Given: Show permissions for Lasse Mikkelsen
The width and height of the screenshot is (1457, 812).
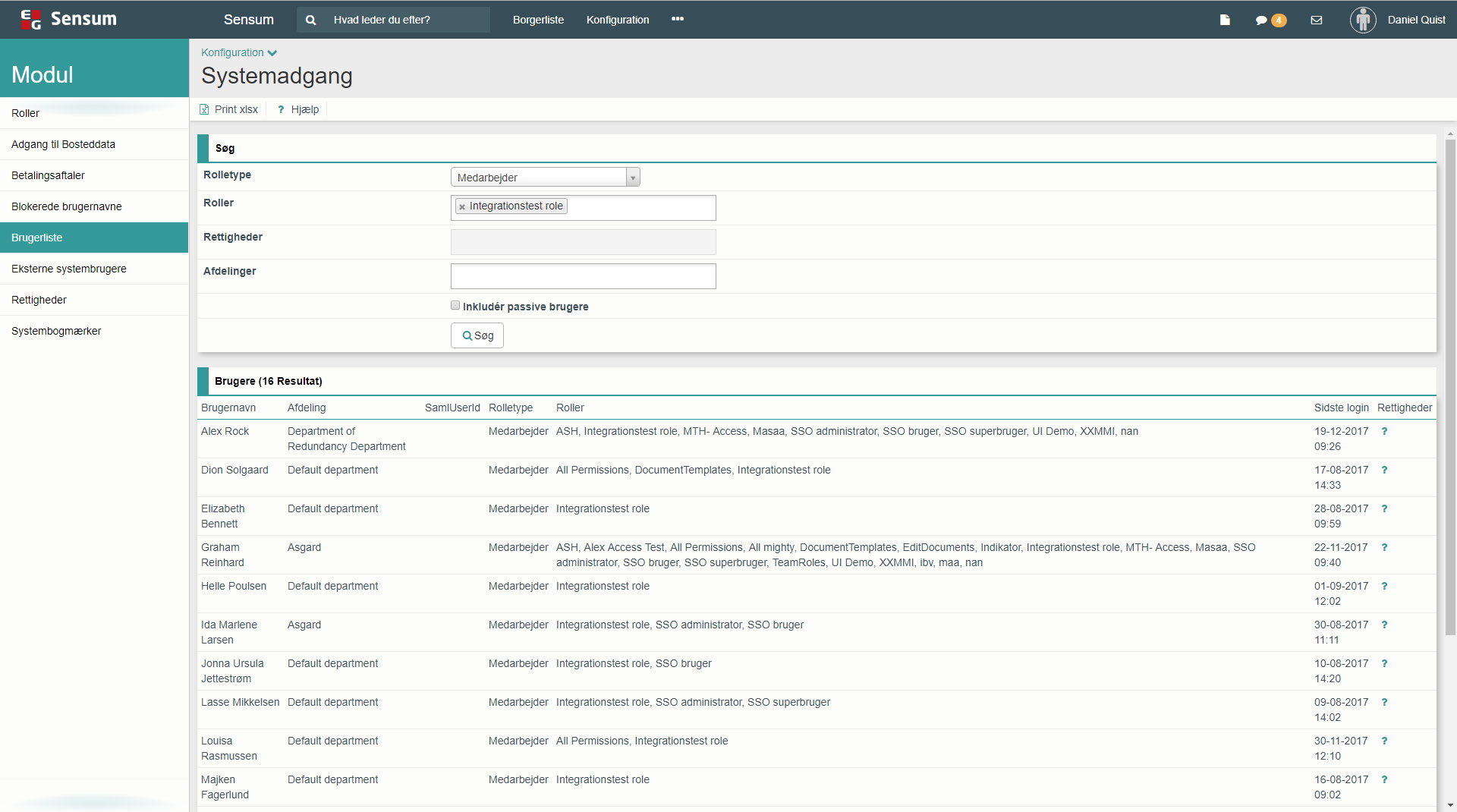Looking at the screenshot, I should click(x=1384, y=702).
